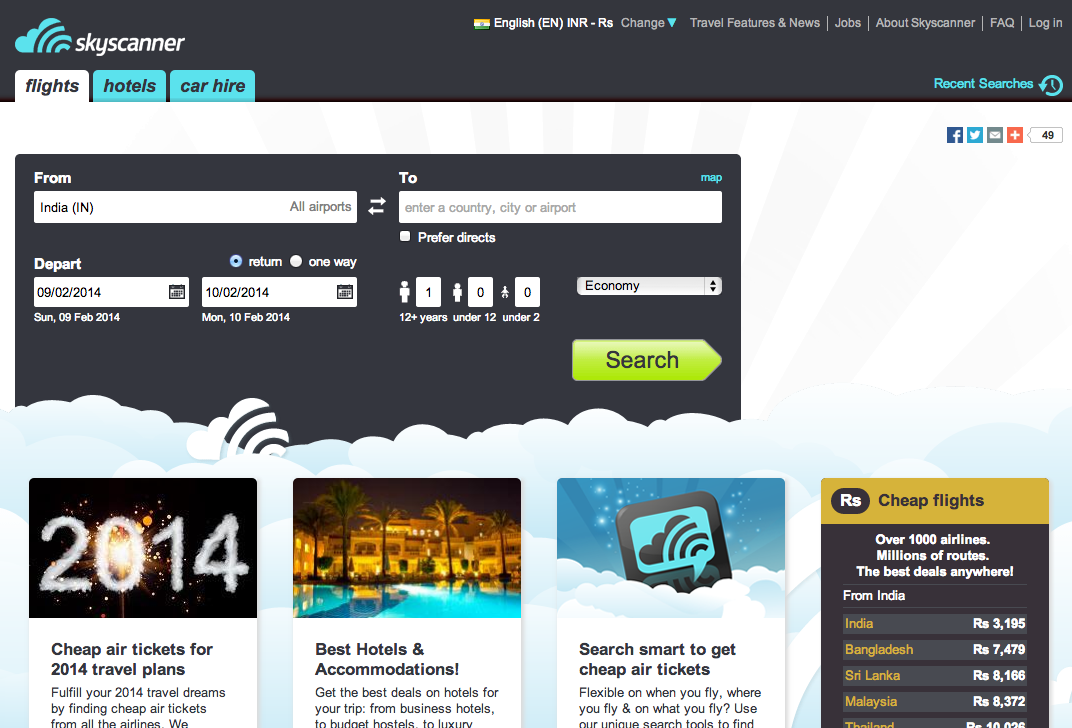Screen dimensions: 1072x728
Task: Open Travel Features & News
Action: (x=755, y=23)
